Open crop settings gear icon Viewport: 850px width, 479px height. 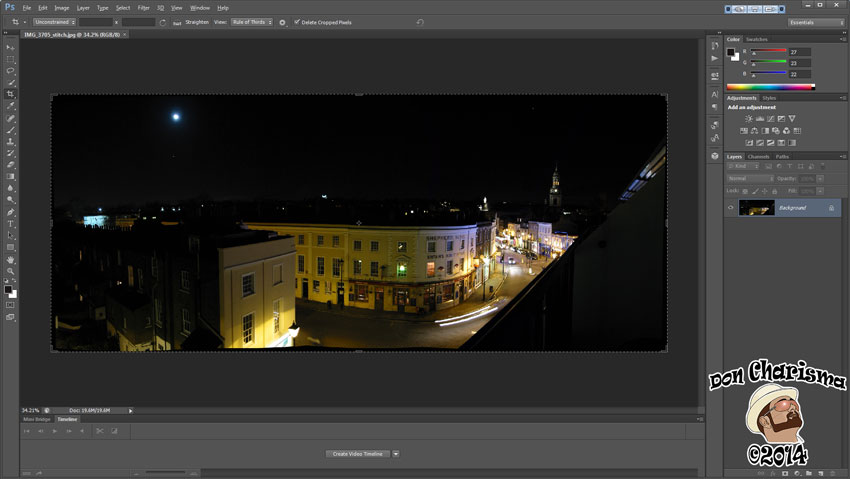tap(282, 21)
